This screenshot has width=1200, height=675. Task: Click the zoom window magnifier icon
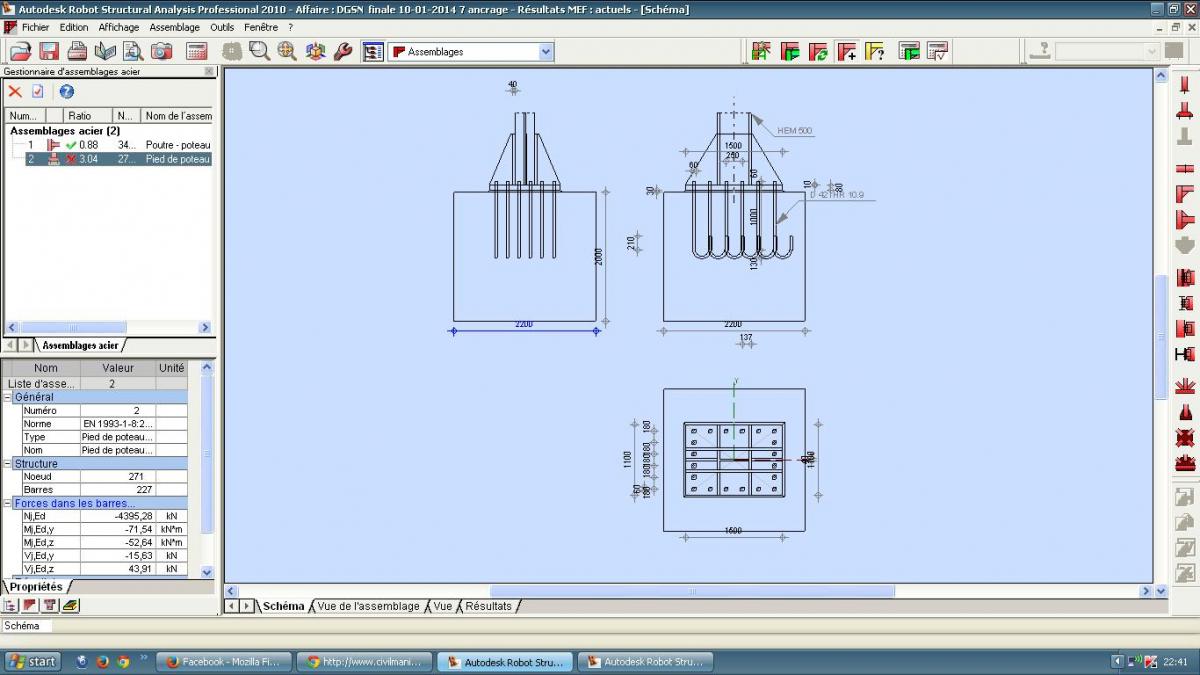point(260,51)
